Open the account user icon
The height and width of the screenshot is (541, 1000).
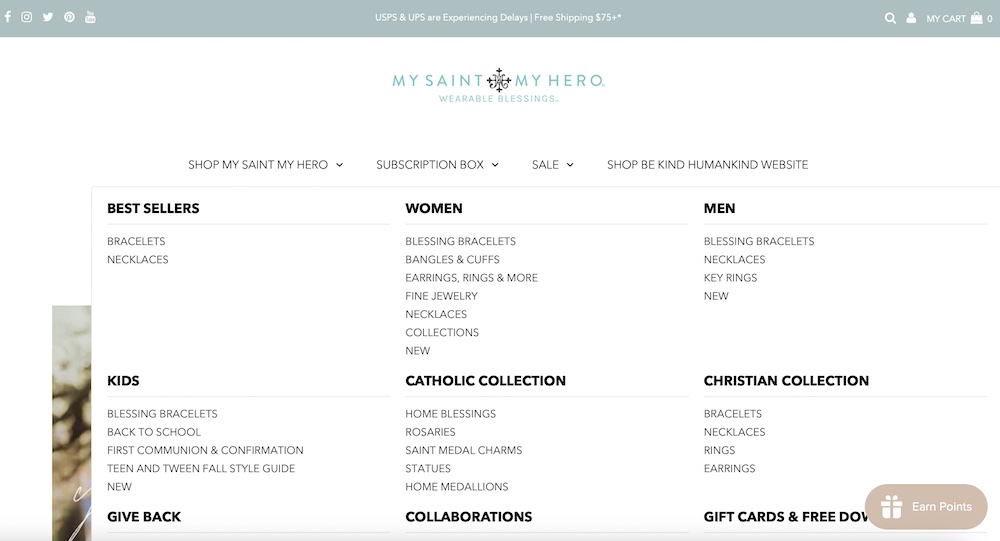point(911,18)
